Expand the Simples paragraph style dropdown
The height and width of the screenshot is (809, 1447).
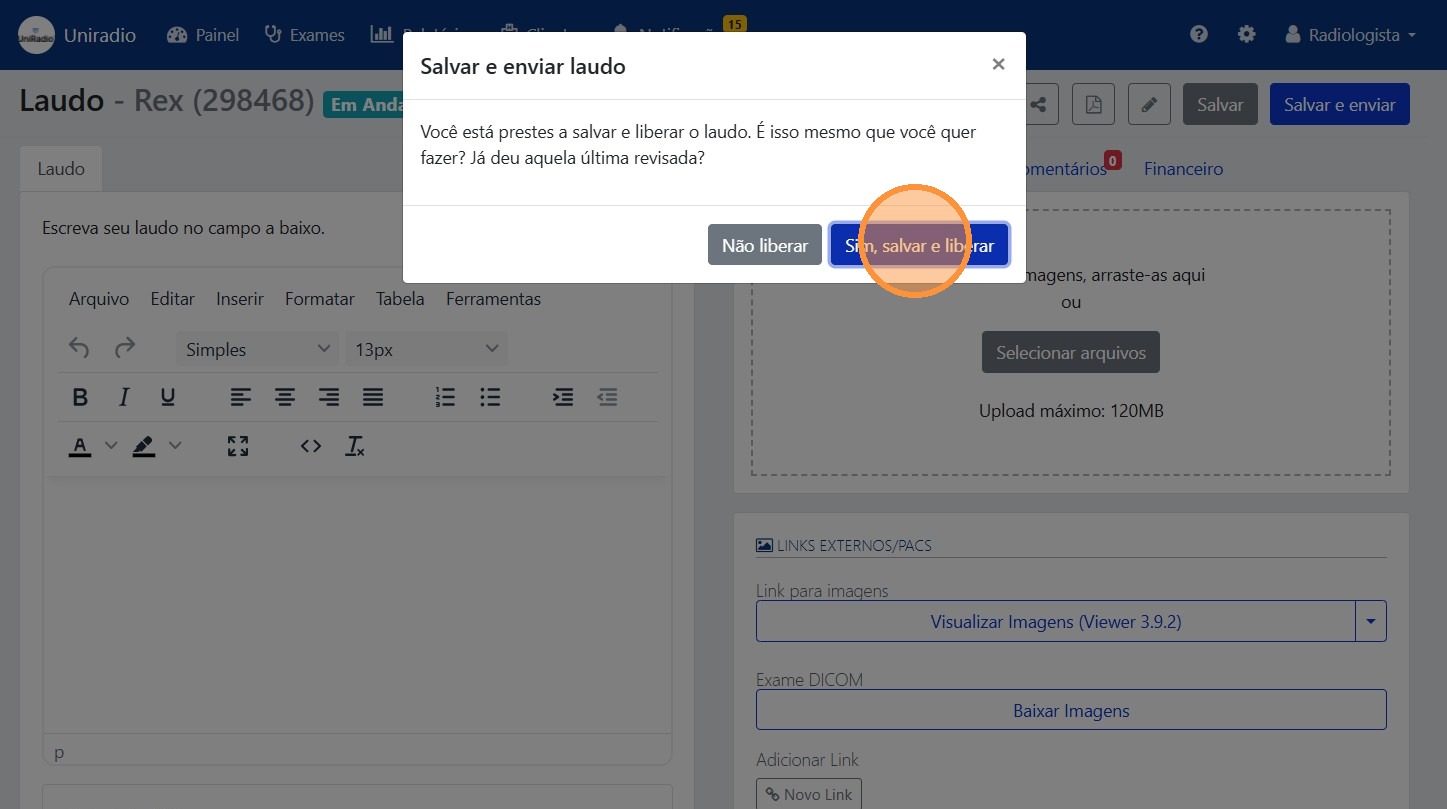pyautogui.click(x=258, y=349)
